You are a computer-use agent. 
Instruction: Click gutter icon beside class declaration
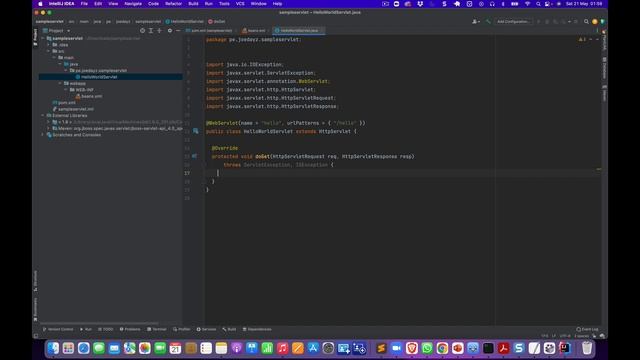[196, 131]
